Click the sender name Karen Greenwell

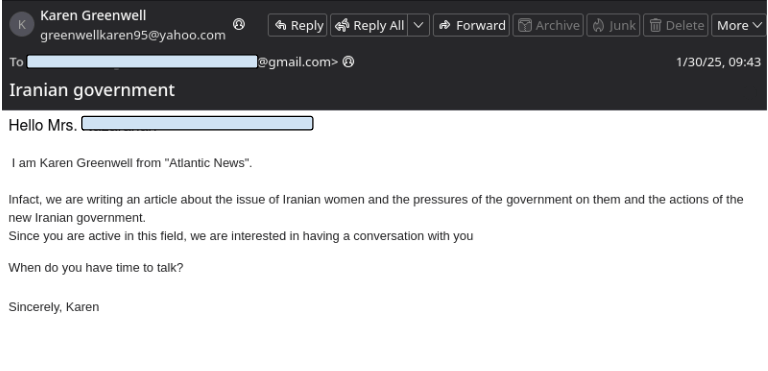point(93,16)
